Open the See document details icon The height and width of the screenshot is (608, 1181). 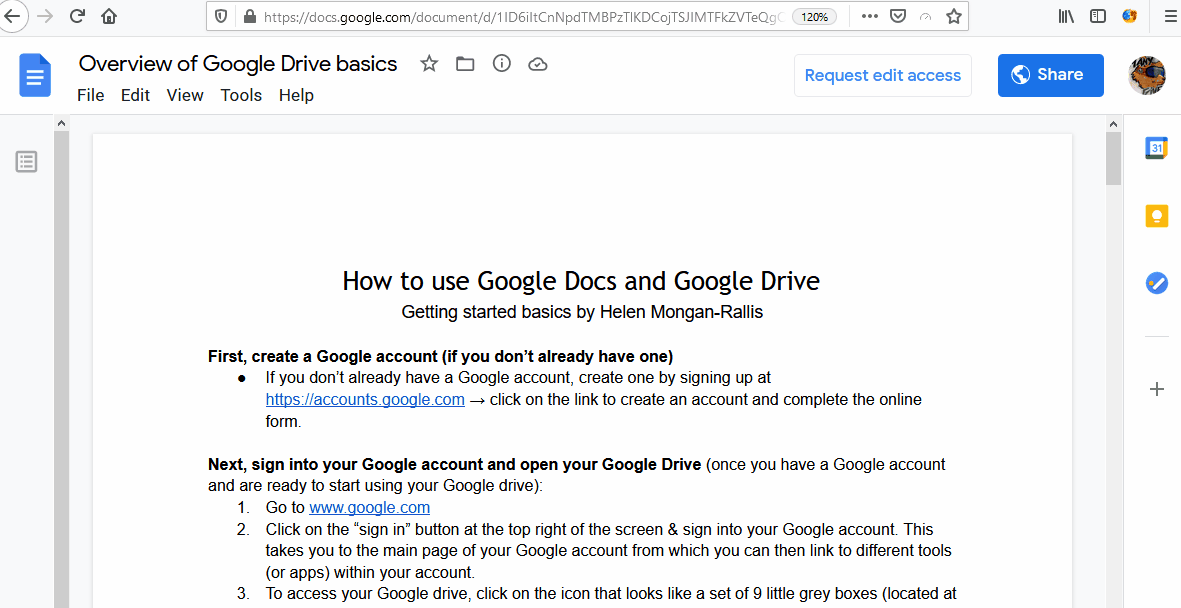tap(500, 63)
